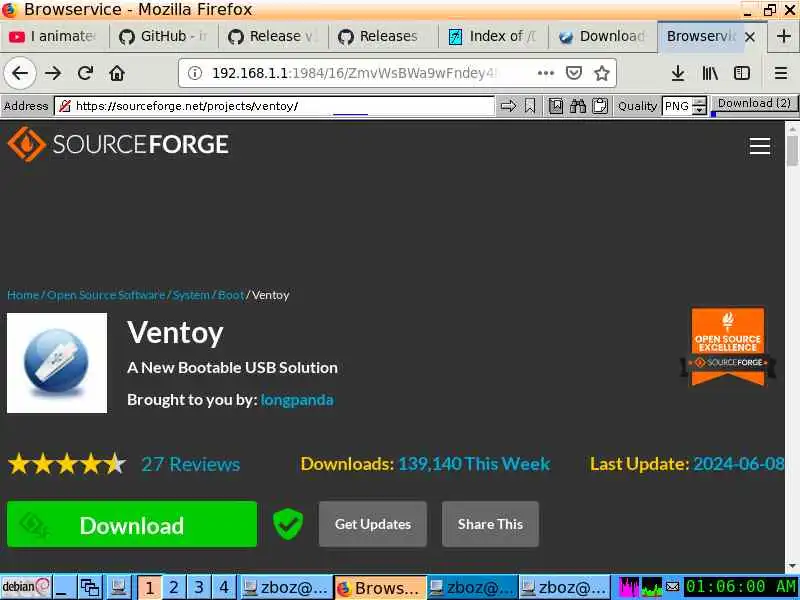Screen dimensions: 800x600
Task: Click the Browservice bookmark icon
Action: pyautogui.click(x=530, y=106)
